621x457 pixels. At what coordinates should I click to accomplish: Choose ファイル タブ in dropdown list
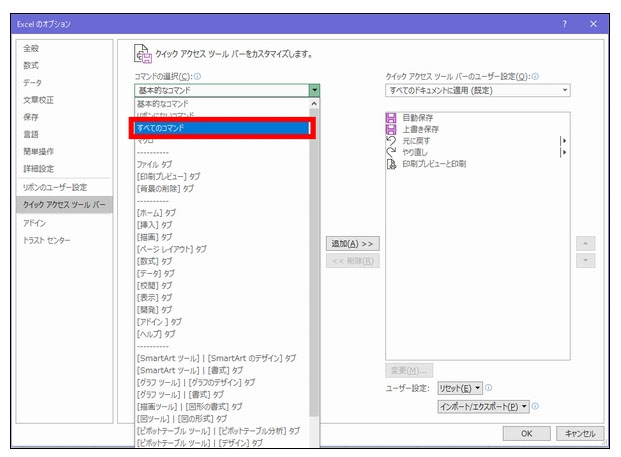[222, 164]
